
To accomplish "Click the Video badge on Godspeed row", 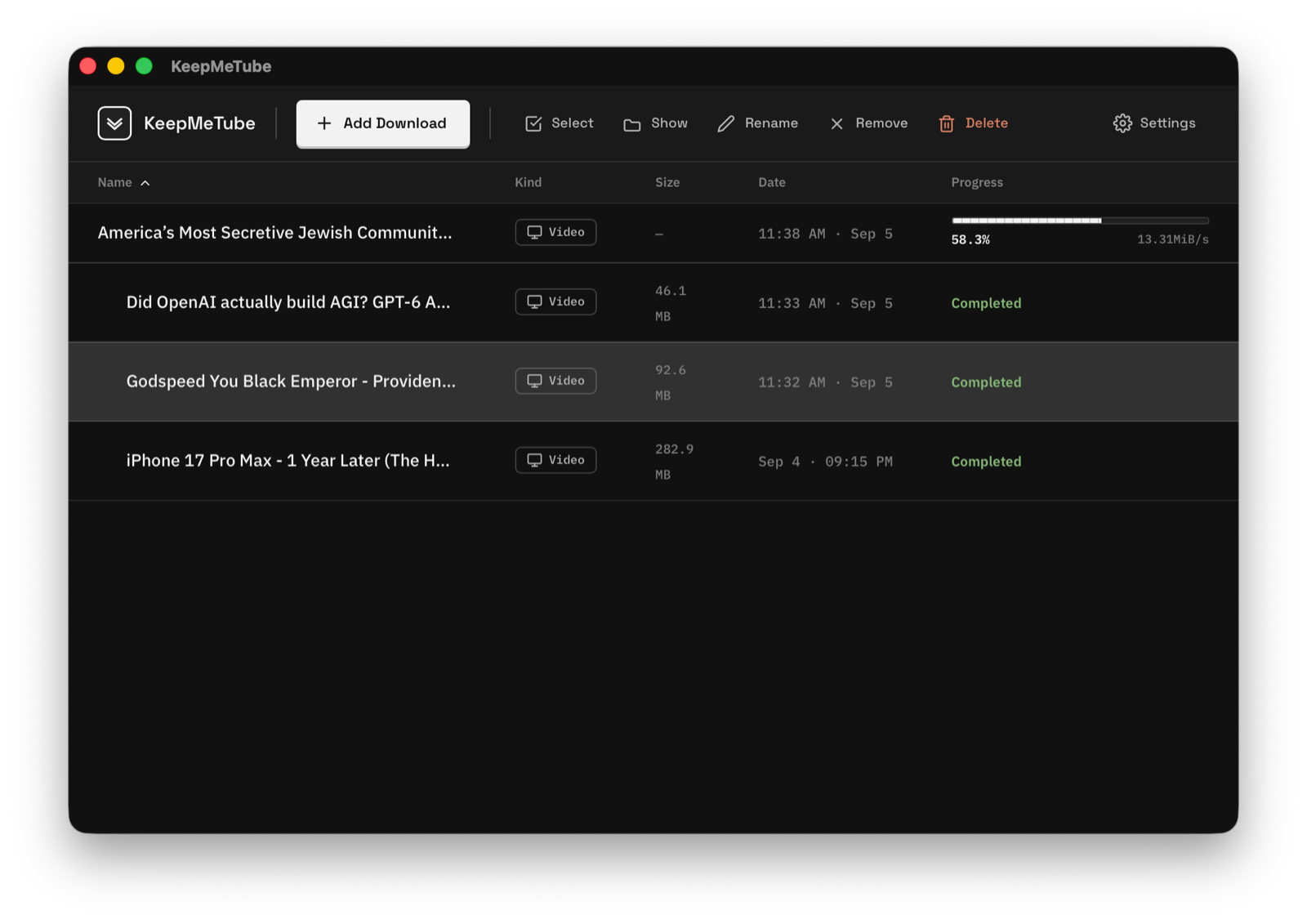I will click(555, 381).
